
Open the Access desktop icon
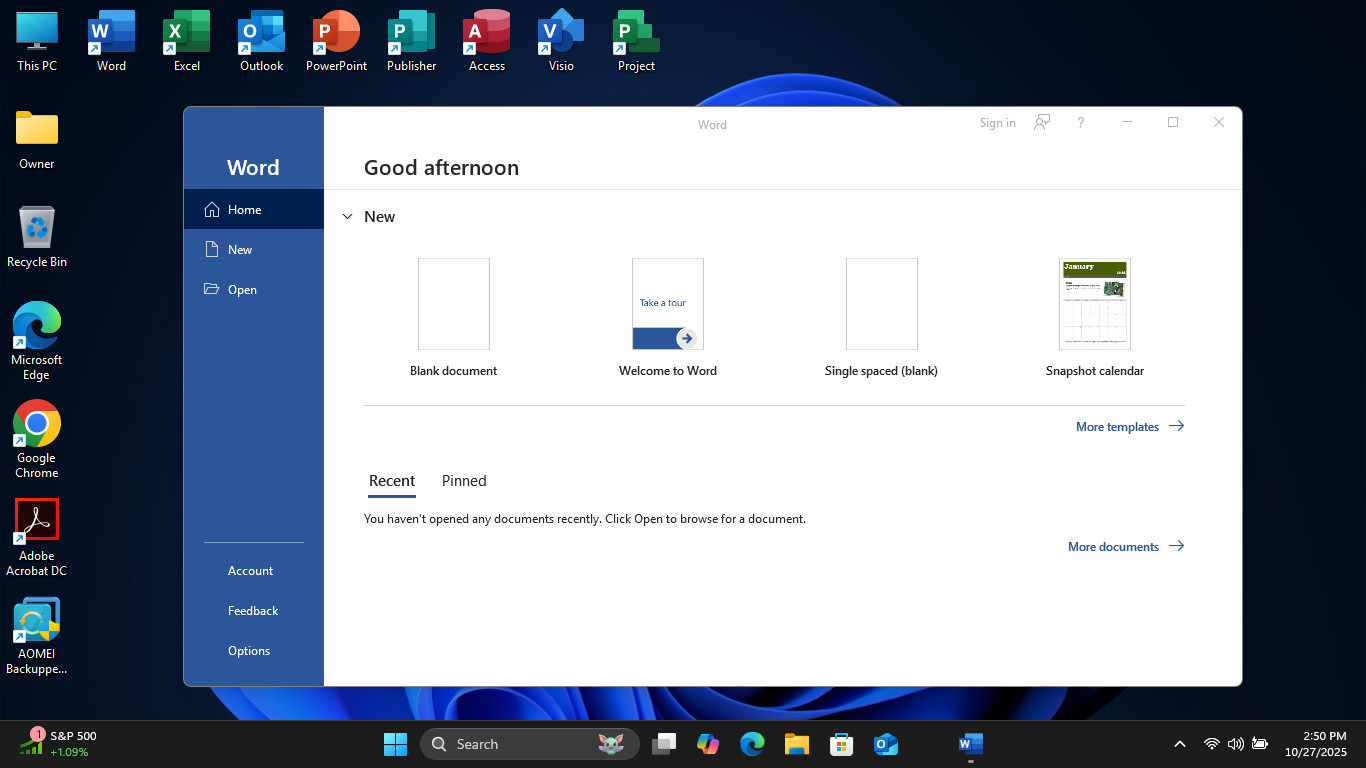(x=486, y=41)
